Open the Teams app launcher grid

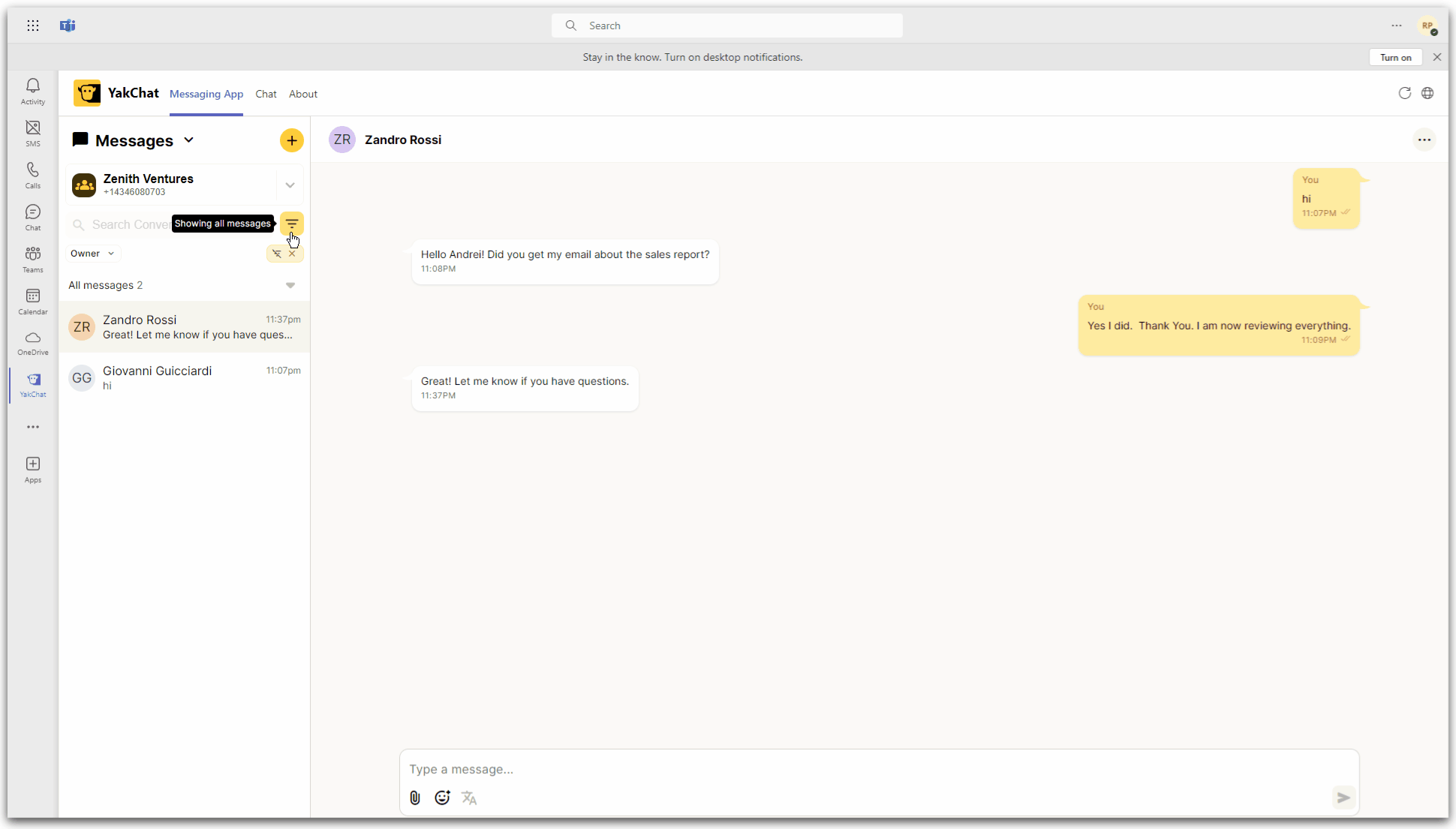33,26
